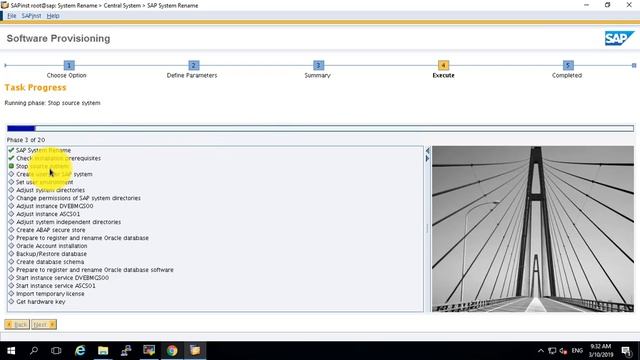Click running status icon beside Stop source system

tap(11, 166)
